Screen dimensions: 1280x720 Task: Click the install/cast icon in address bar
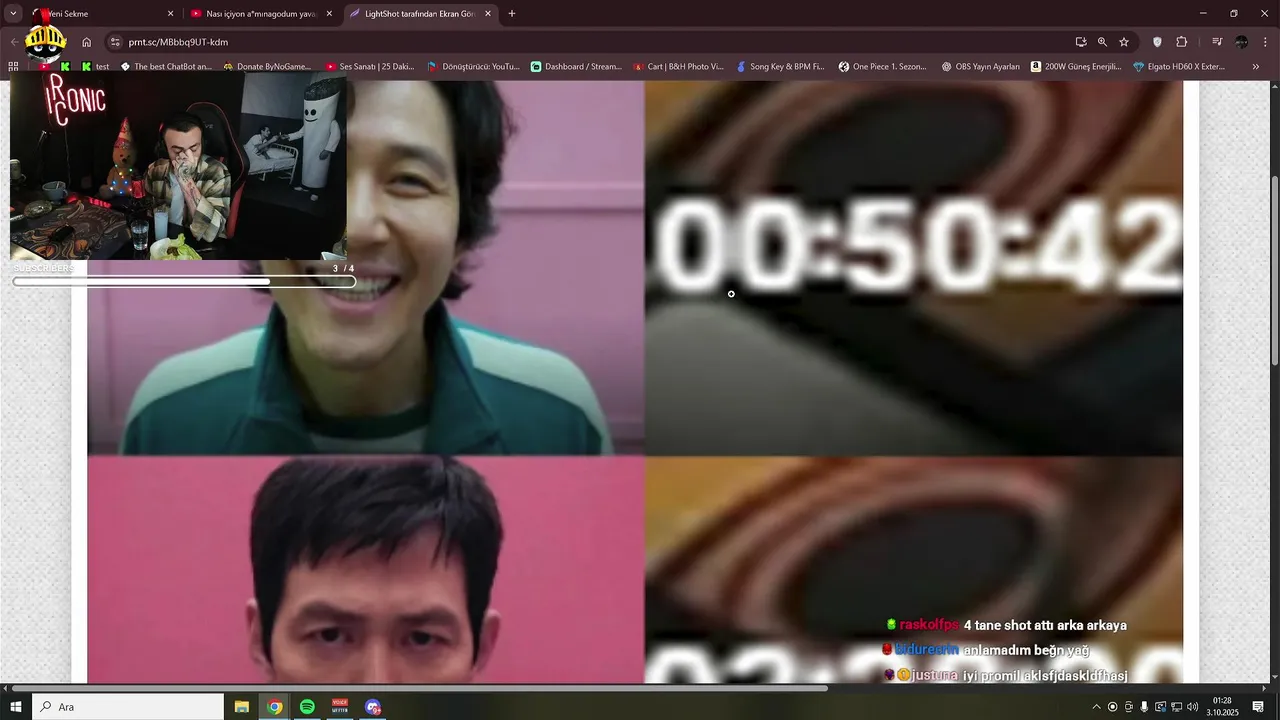click(x=1081, y=42)
